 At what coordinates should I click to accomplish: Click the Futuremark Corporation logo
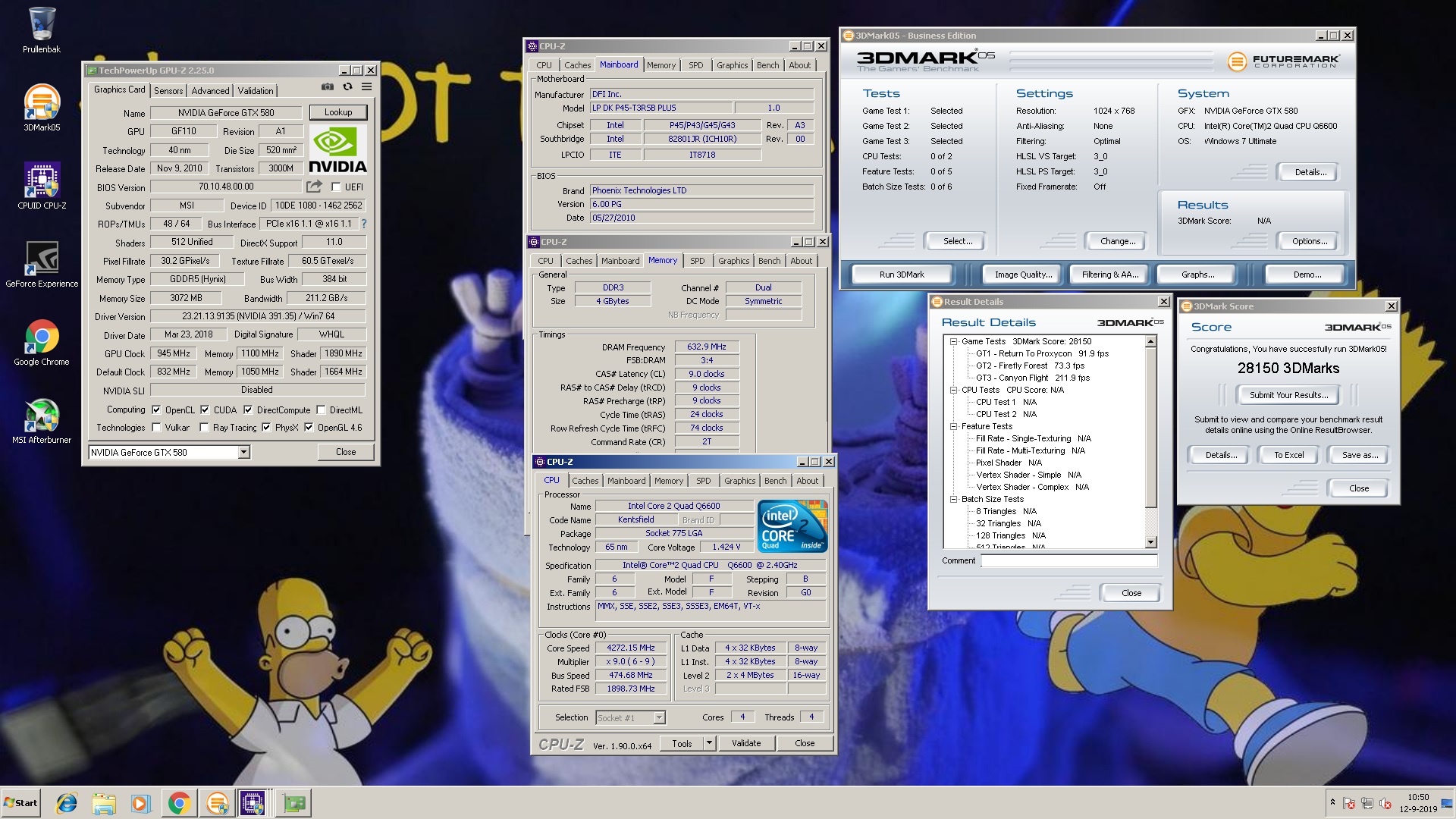pos(1284,61)
